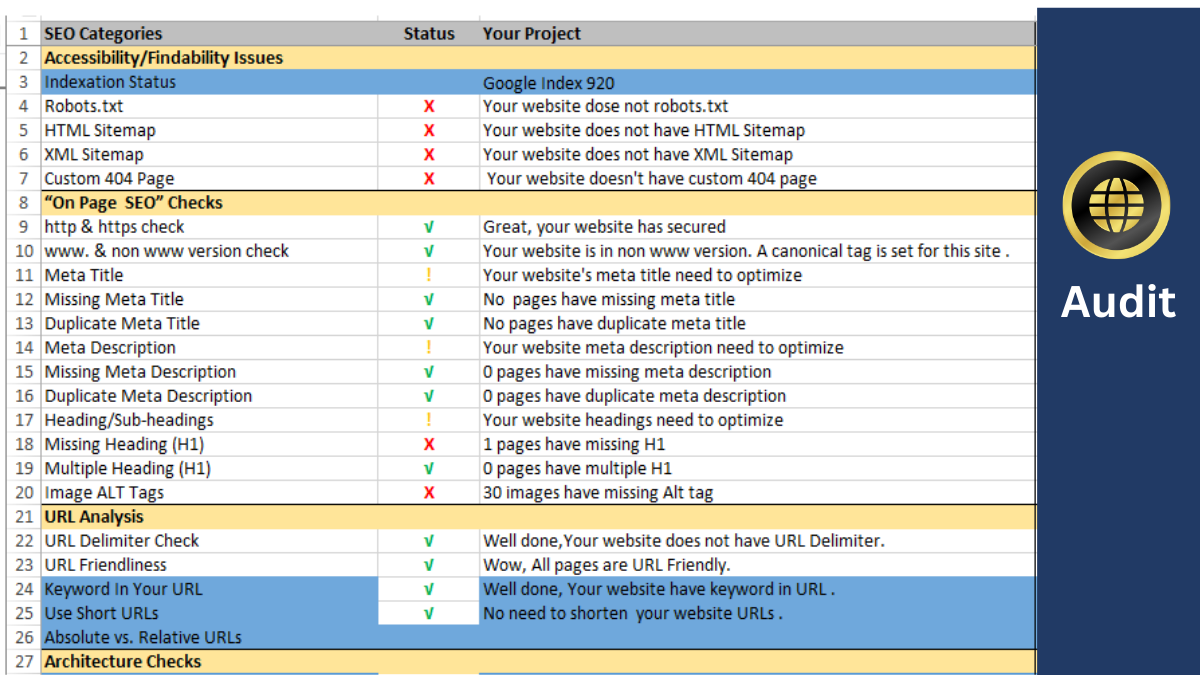Click the "XML Sitemap" category cell

(94, 155)
